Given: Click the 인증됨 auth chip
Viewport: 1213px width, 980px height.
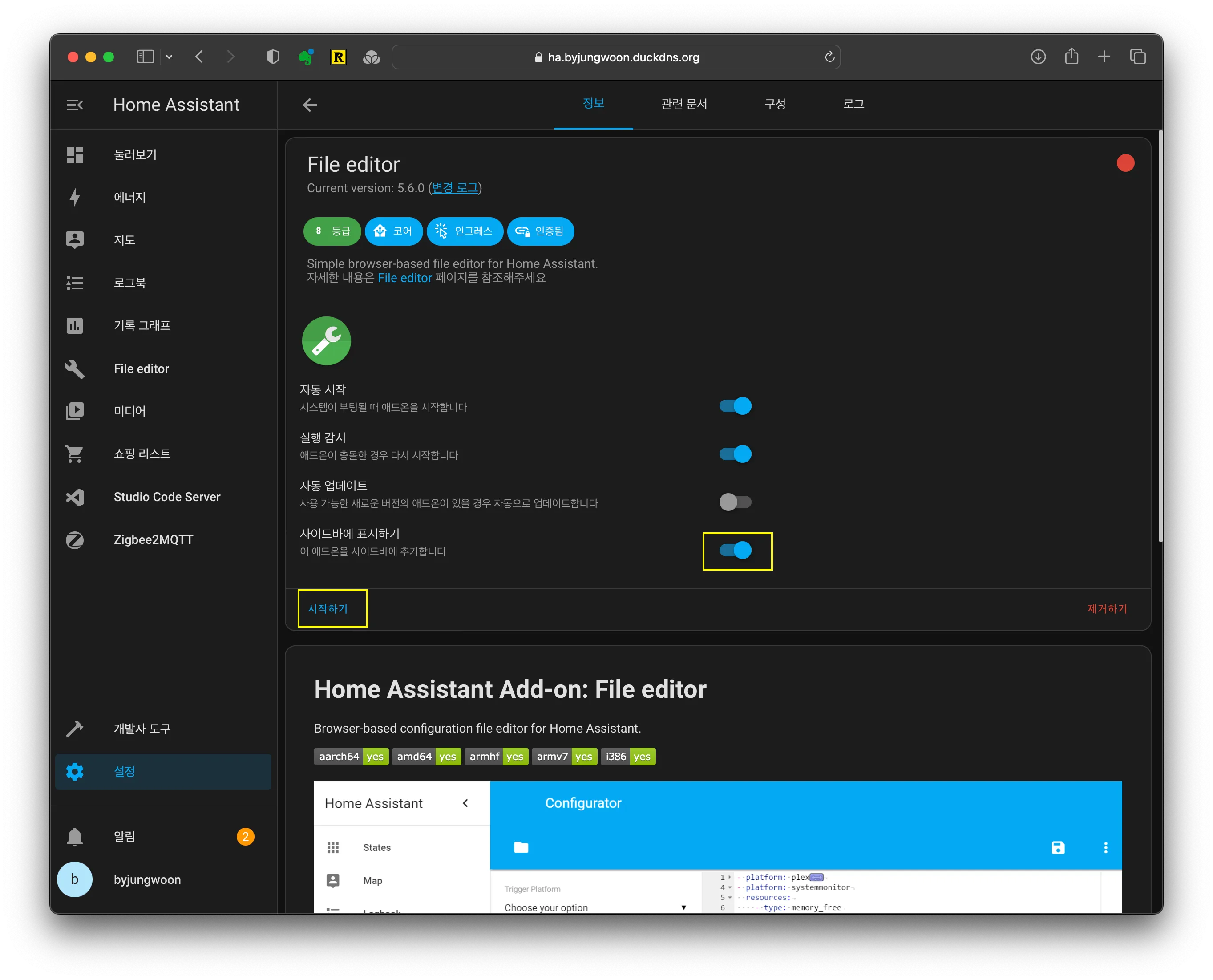Looking at the screenshot, I should [x=540, y=231].
